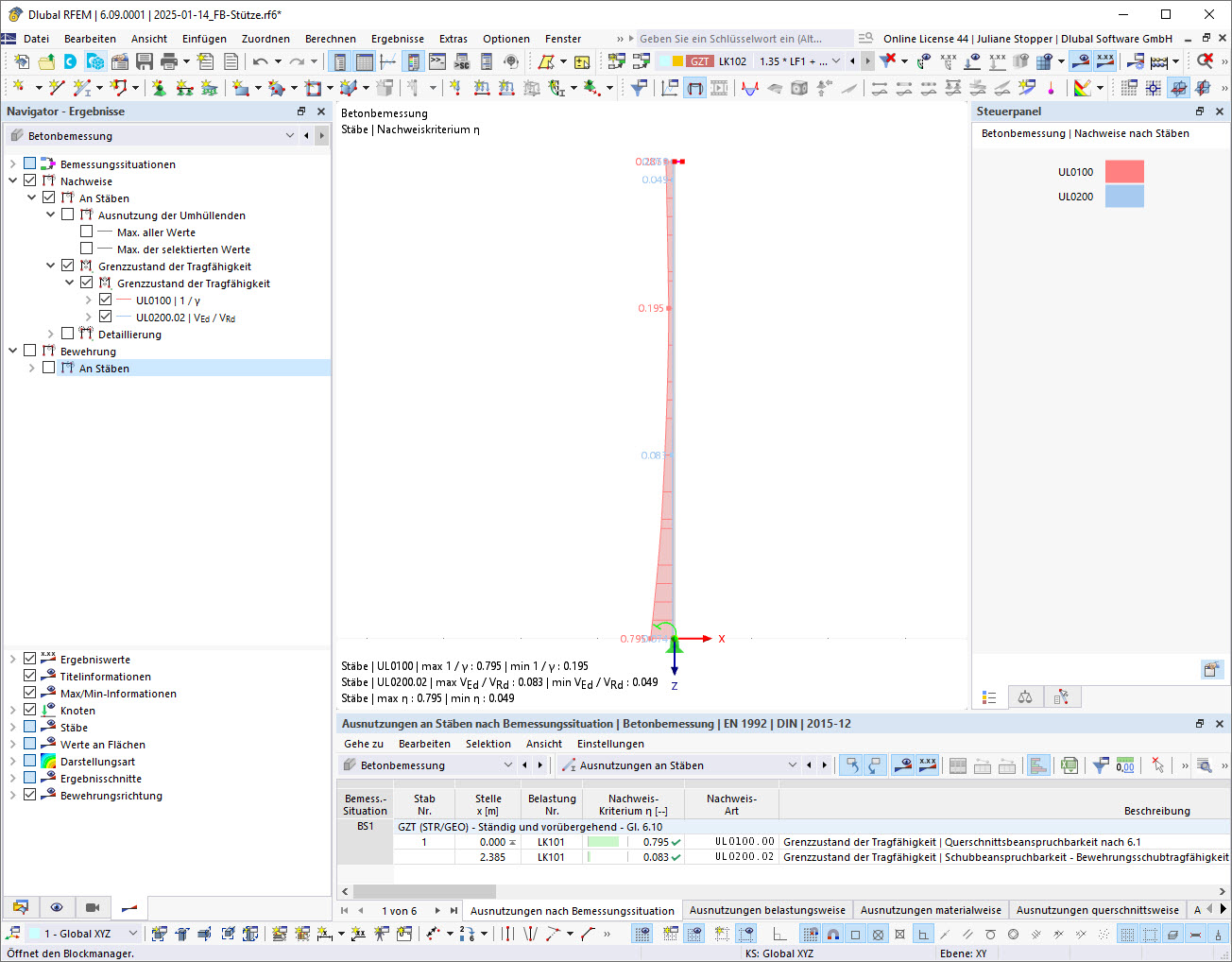Click the GZT design situation button

(699, 61)
